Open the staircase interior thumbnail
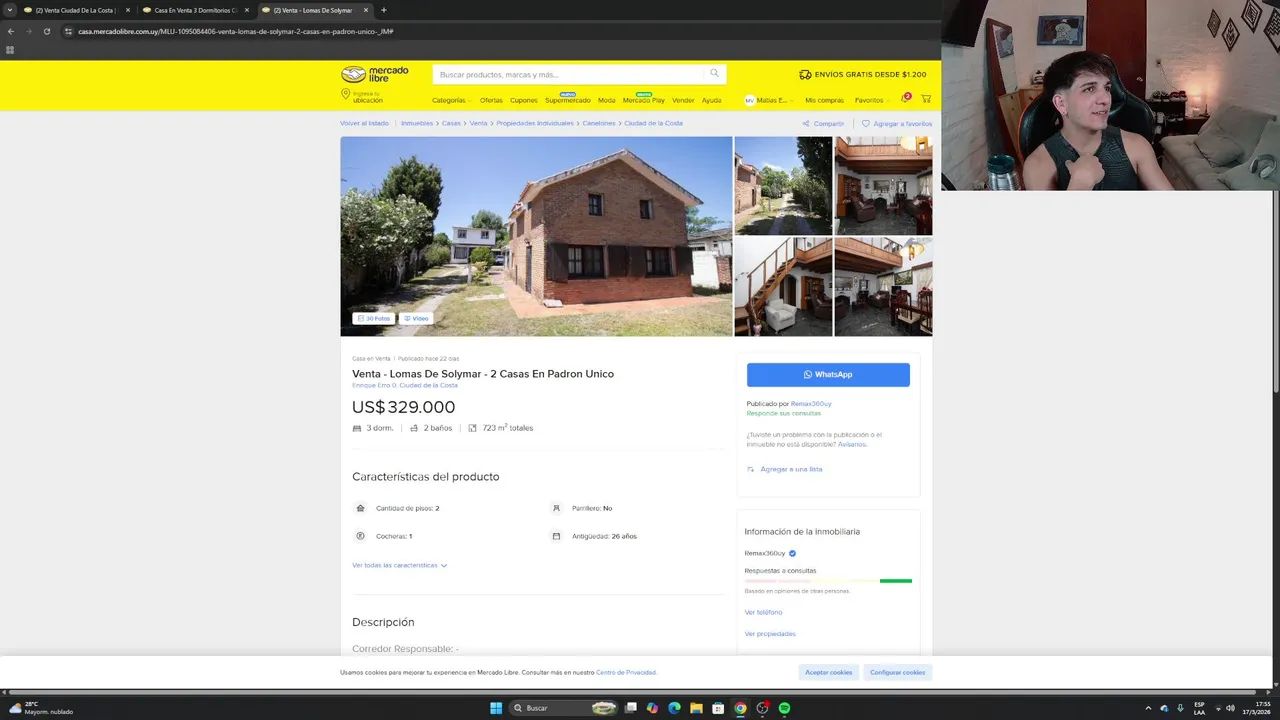Image resolution: width=1280 pixels, height=720 pixels. click(783, 286)
